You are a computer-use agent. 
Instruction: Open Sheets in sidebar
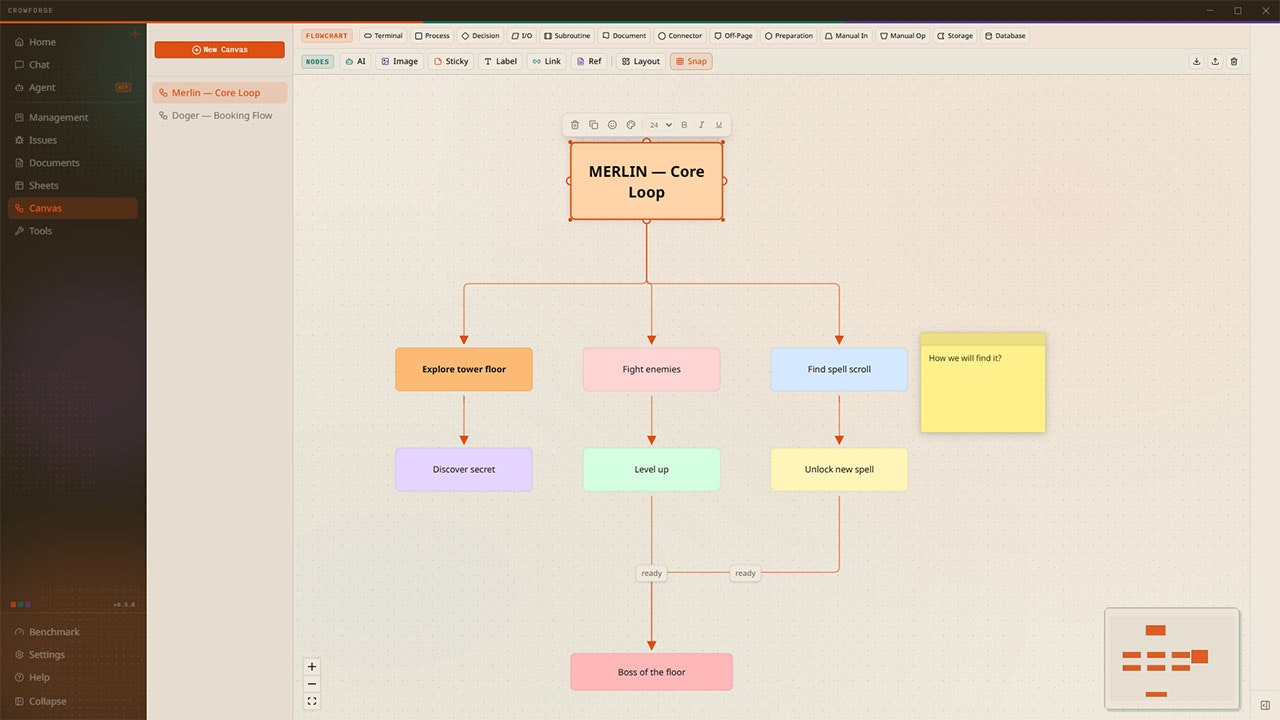(x=73, y=185)
